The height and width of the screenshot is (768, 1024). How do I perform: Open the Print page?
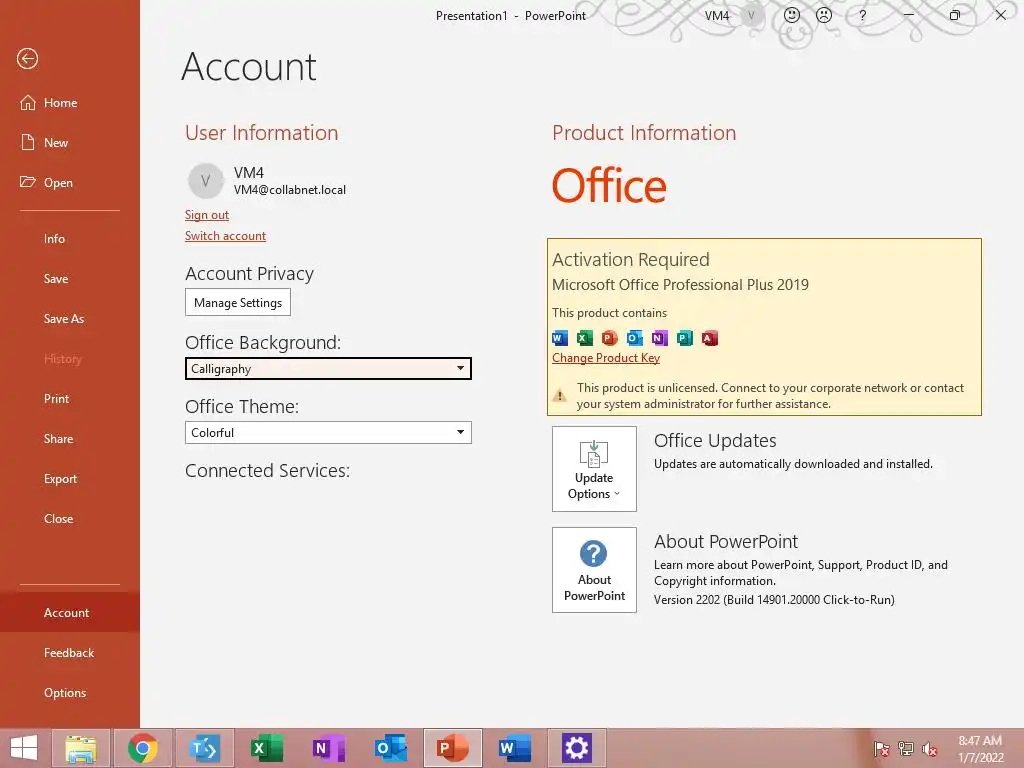coord(56,399)
